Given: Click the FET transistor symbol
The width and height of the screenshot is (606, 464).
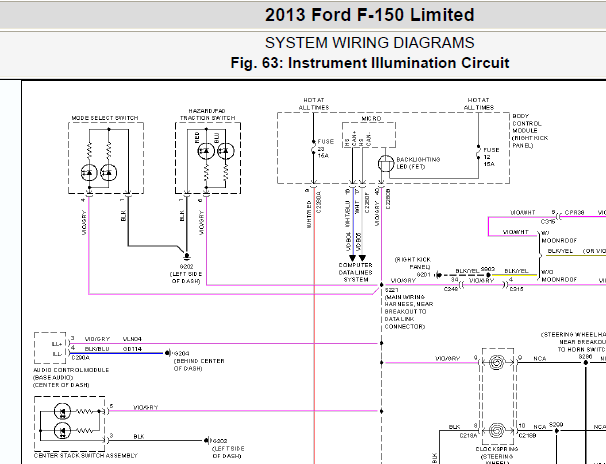Looking at the screenshot, I should 386,164.
